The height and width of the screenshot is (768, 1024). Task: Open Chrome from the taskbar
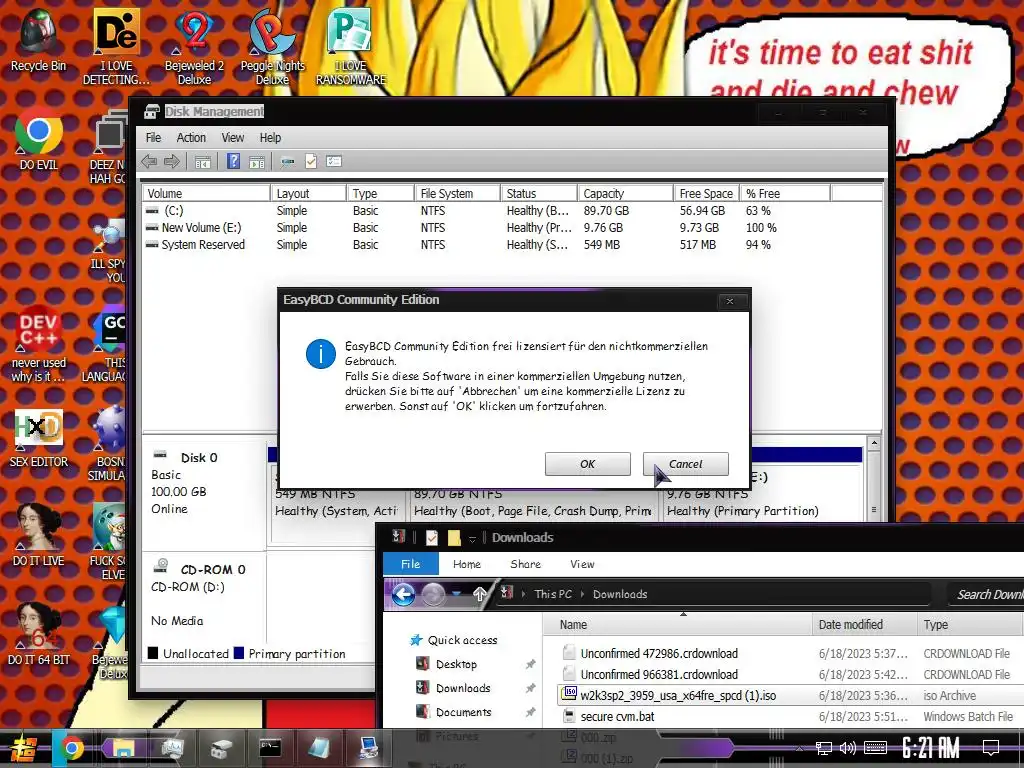(71, 748)
